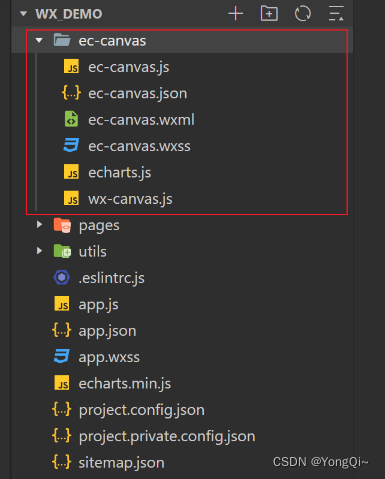Click the ec-canvas folder icon
The image size is (385, 479).
tap(62, 41)
